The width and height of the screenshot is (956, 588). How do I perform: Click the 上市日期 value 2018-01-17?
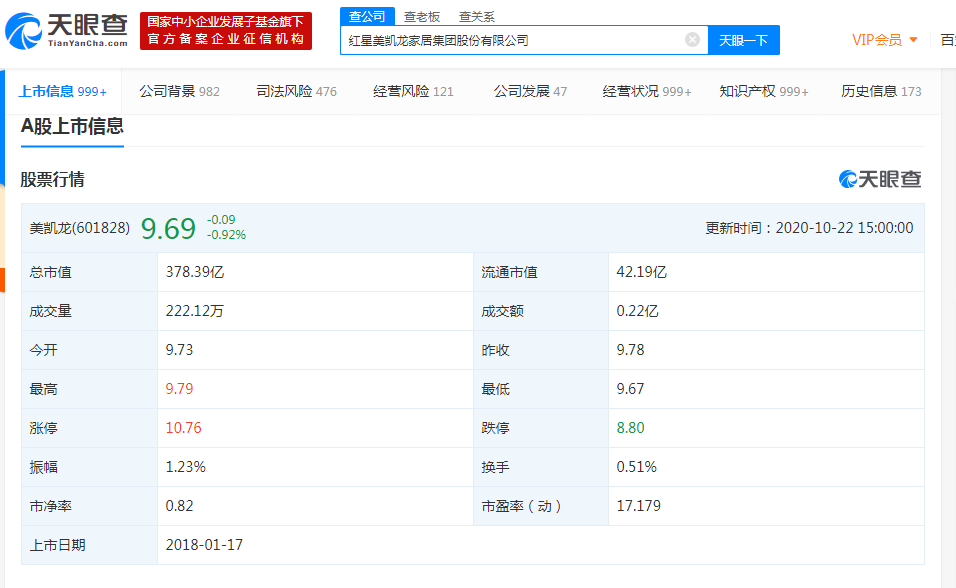pos(204,545)
